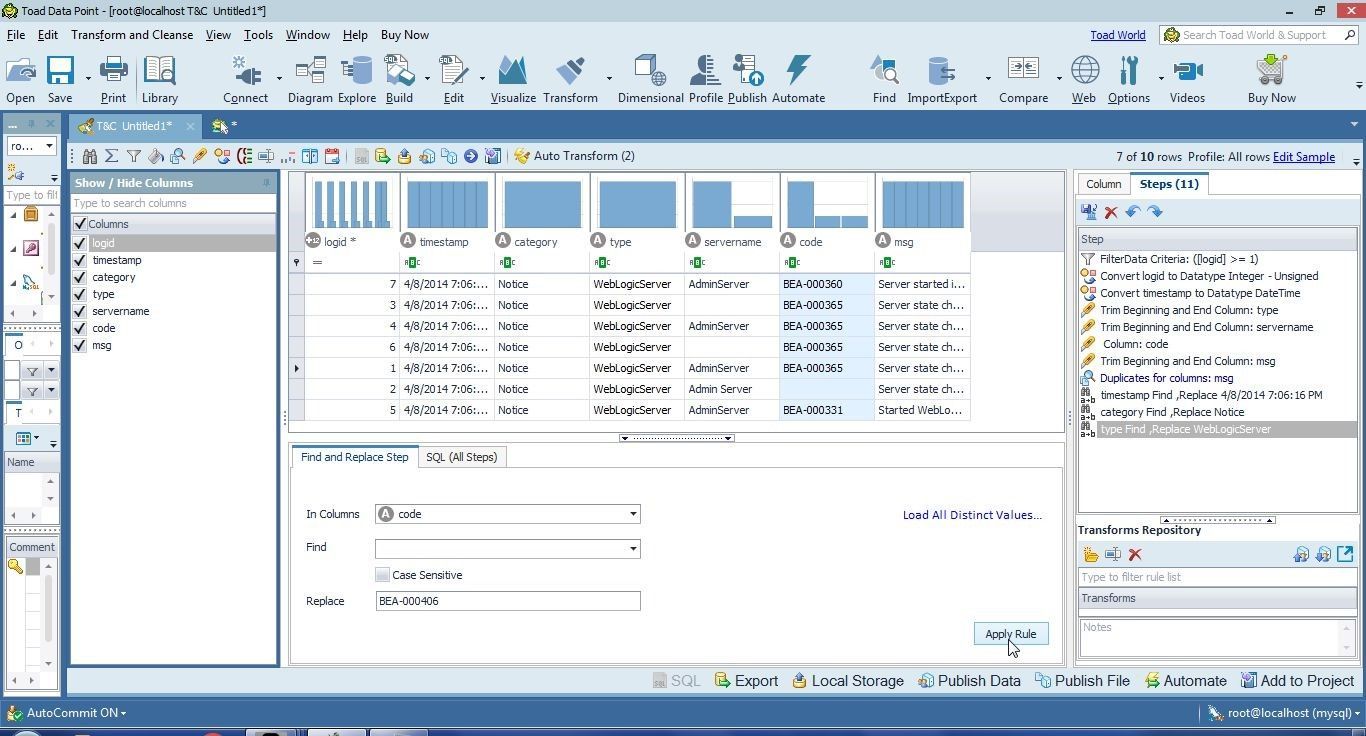Open the Transform and Cleanse menu
Screen dimensions: 1366x736
132,35
